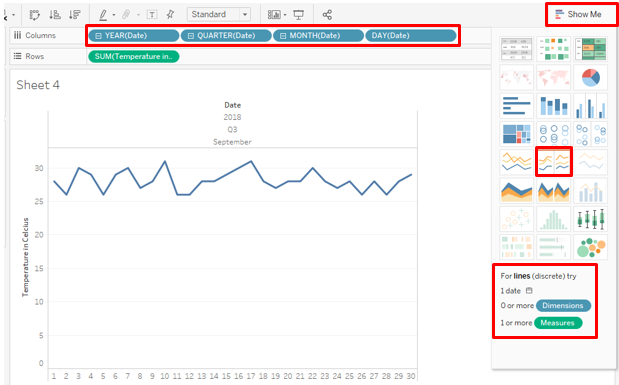Choose the packed bubbles chart type

pyautogui.click(x=591, y=247)
